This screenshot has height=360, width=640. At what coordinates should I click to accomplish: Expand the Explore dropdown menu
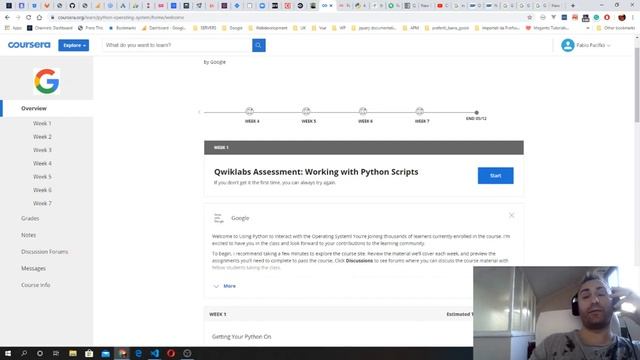[x=73, y=45]
